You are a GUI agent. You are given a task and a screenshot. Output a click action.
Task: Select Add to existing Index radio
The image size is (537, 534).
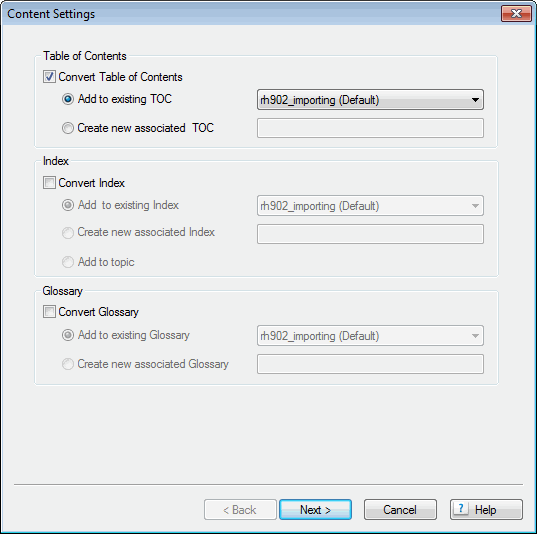pyautogui.click(x=68, y=205)
